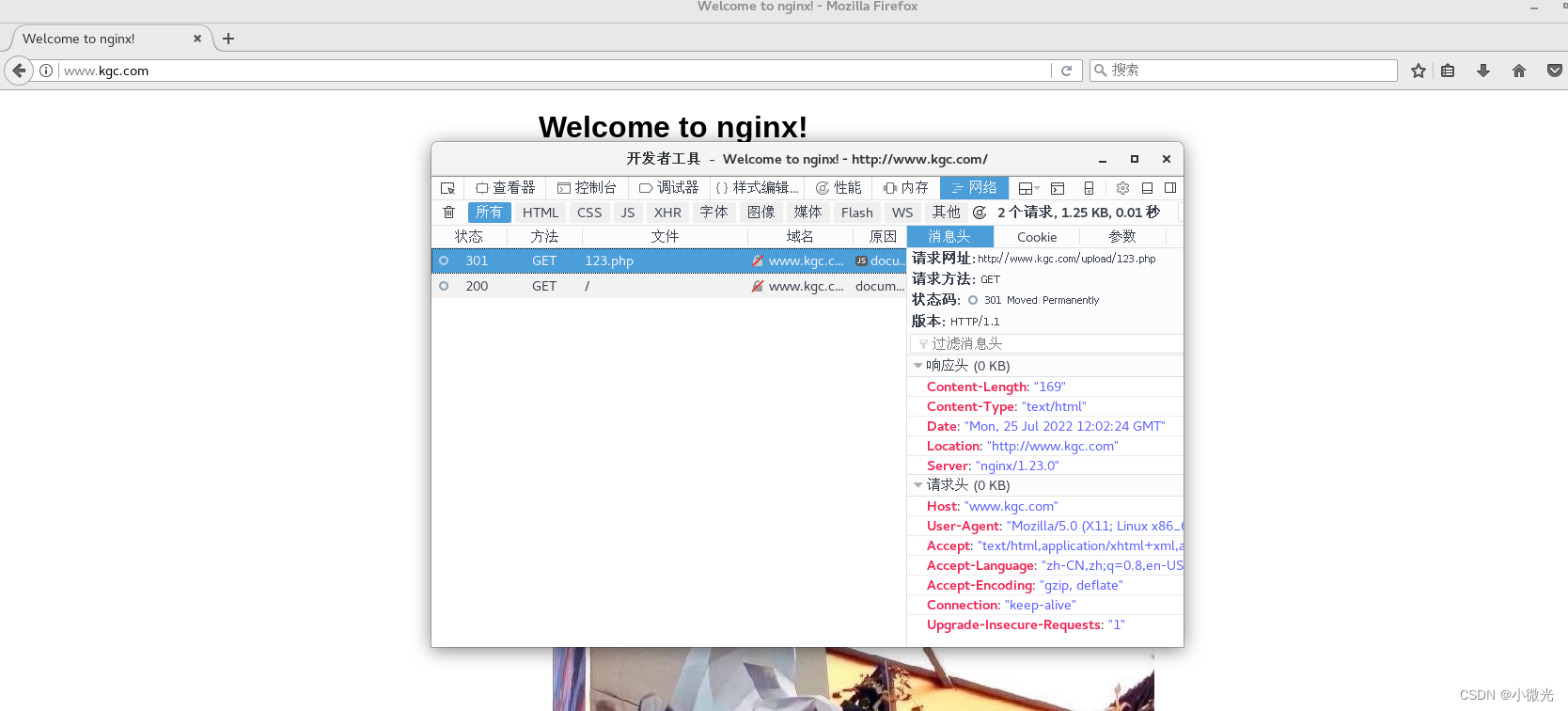Toggle the WS request filter
The width and height of the screenshot is (1568, 711).
coord(902,213)
